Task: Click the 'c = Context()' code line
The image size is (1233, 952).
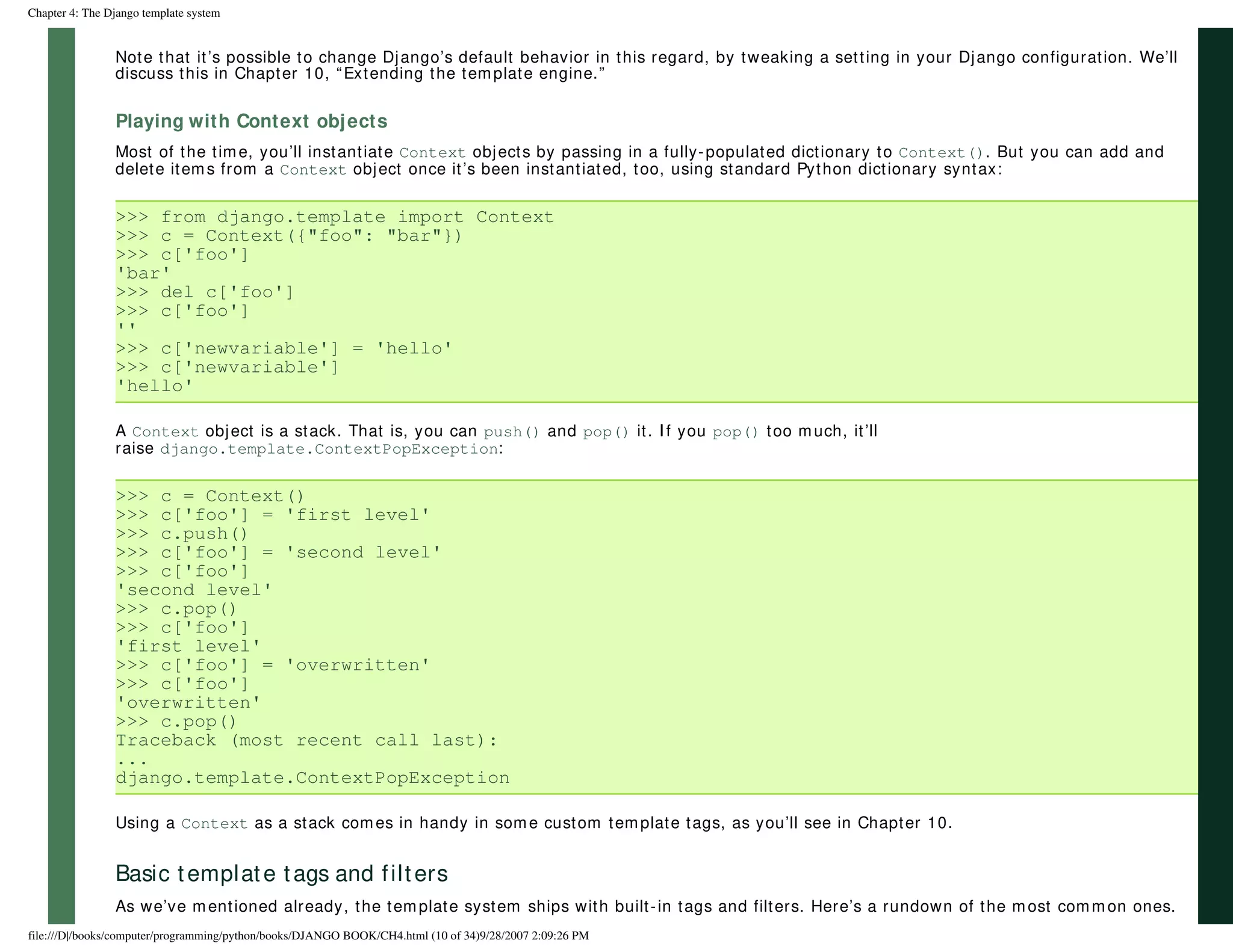Action: pyautogui.click(x=210, y=496)
